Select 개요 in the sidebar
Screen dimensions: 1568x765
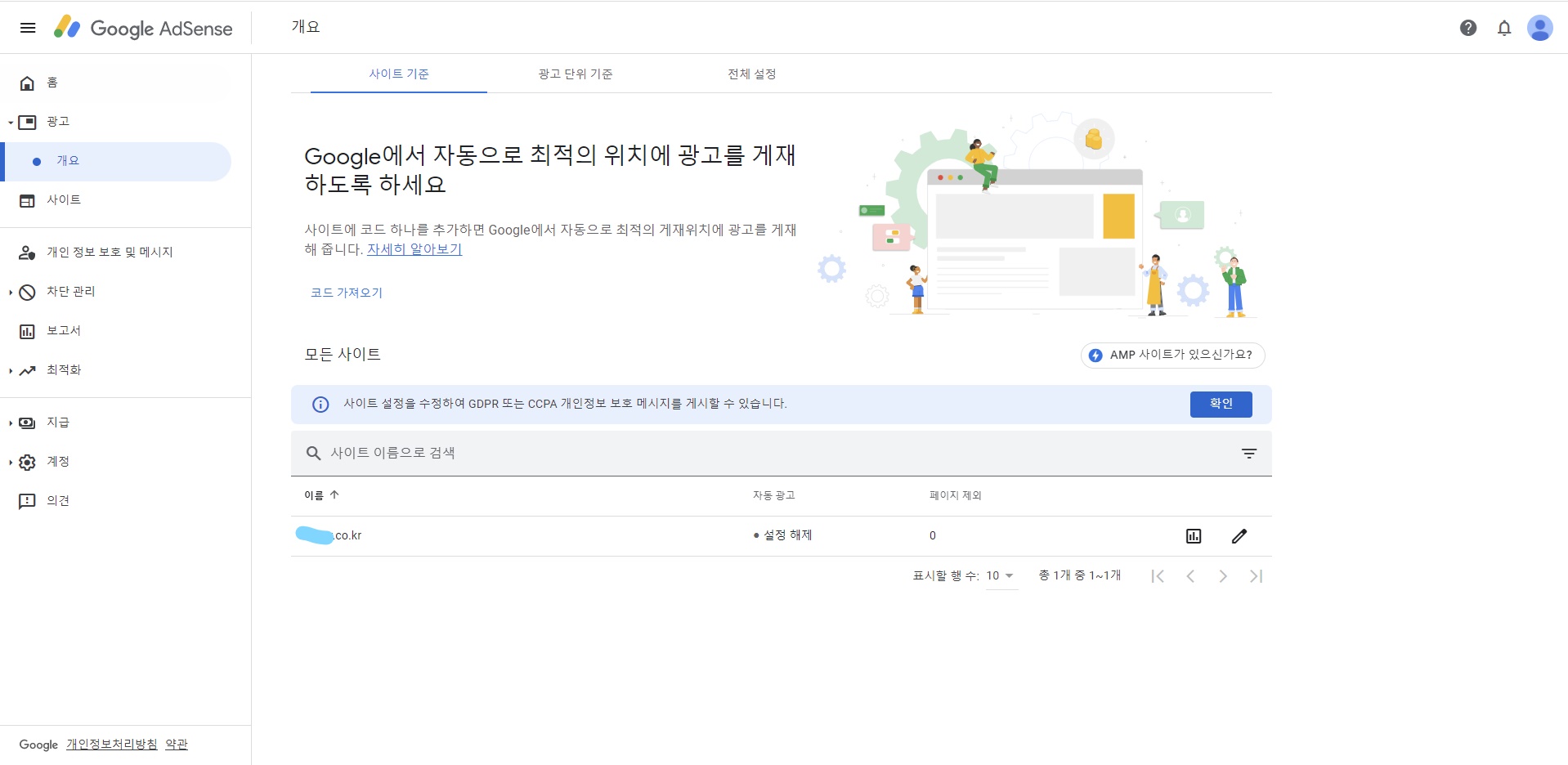tap(118, 162)
